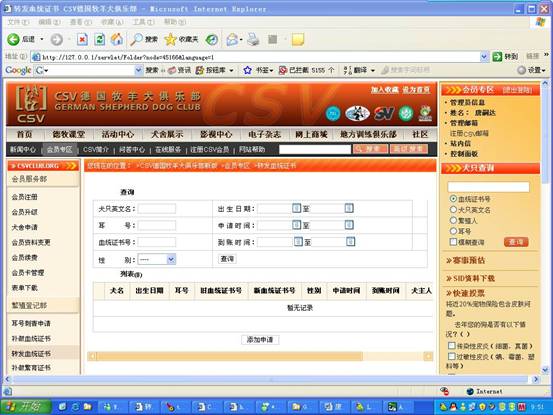Viewport: 553px width, 415px height.
Task: Open the address bar URL dropdown
Action: pyautogui.click(x=484, y=56)
